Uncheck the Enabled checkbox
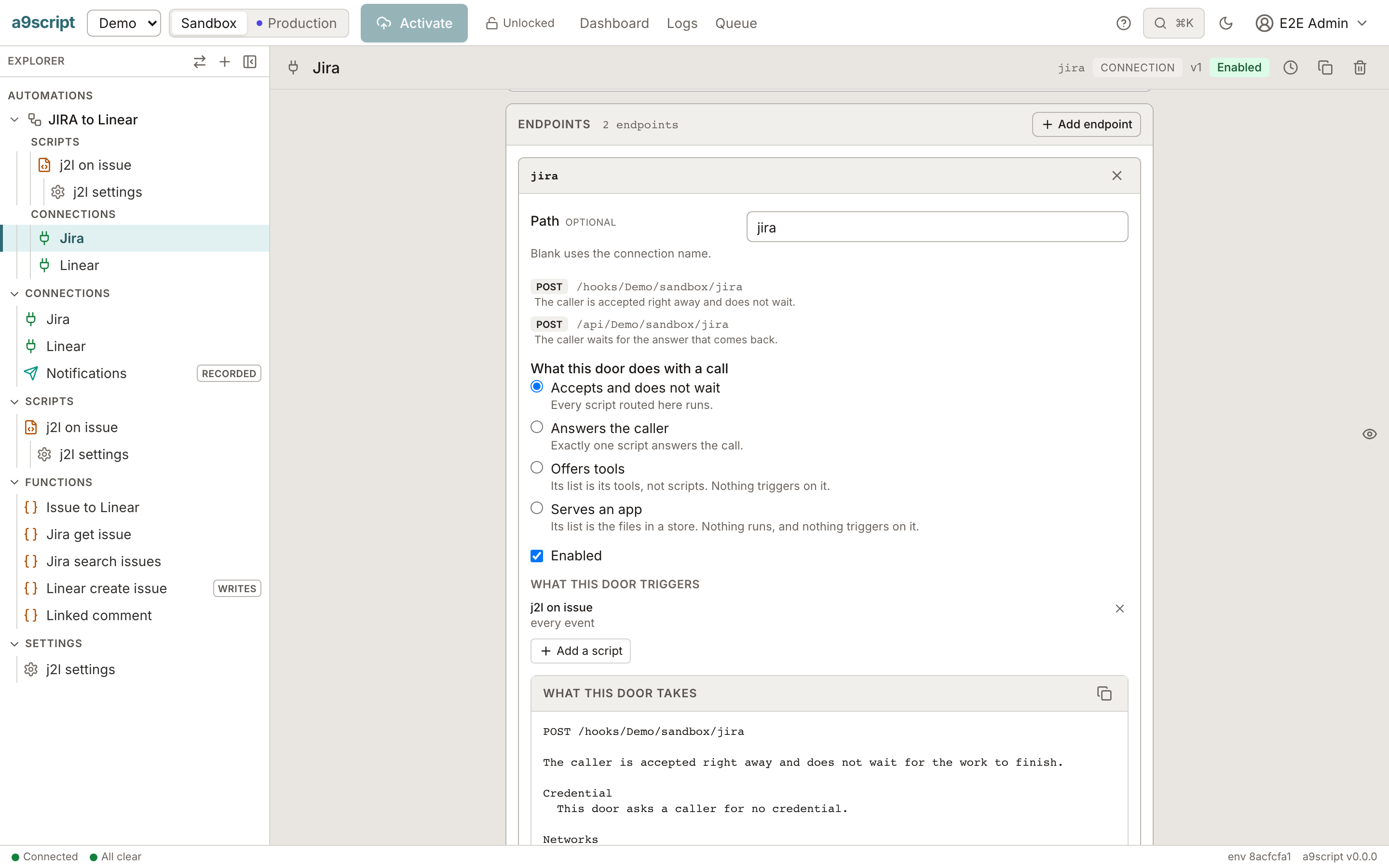 coord(537,556)
